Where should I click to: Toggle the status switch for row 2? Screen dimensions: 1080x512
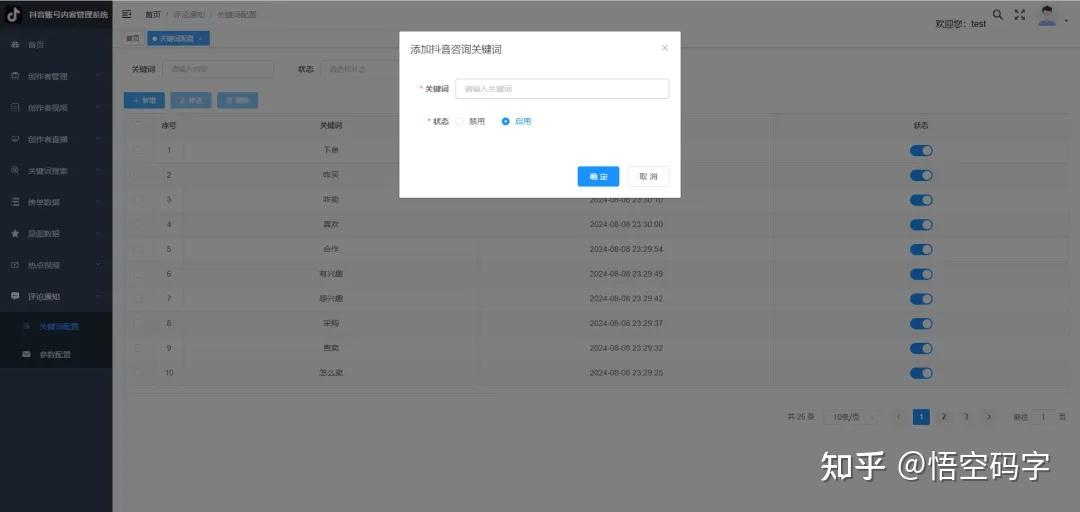point(921,175)
